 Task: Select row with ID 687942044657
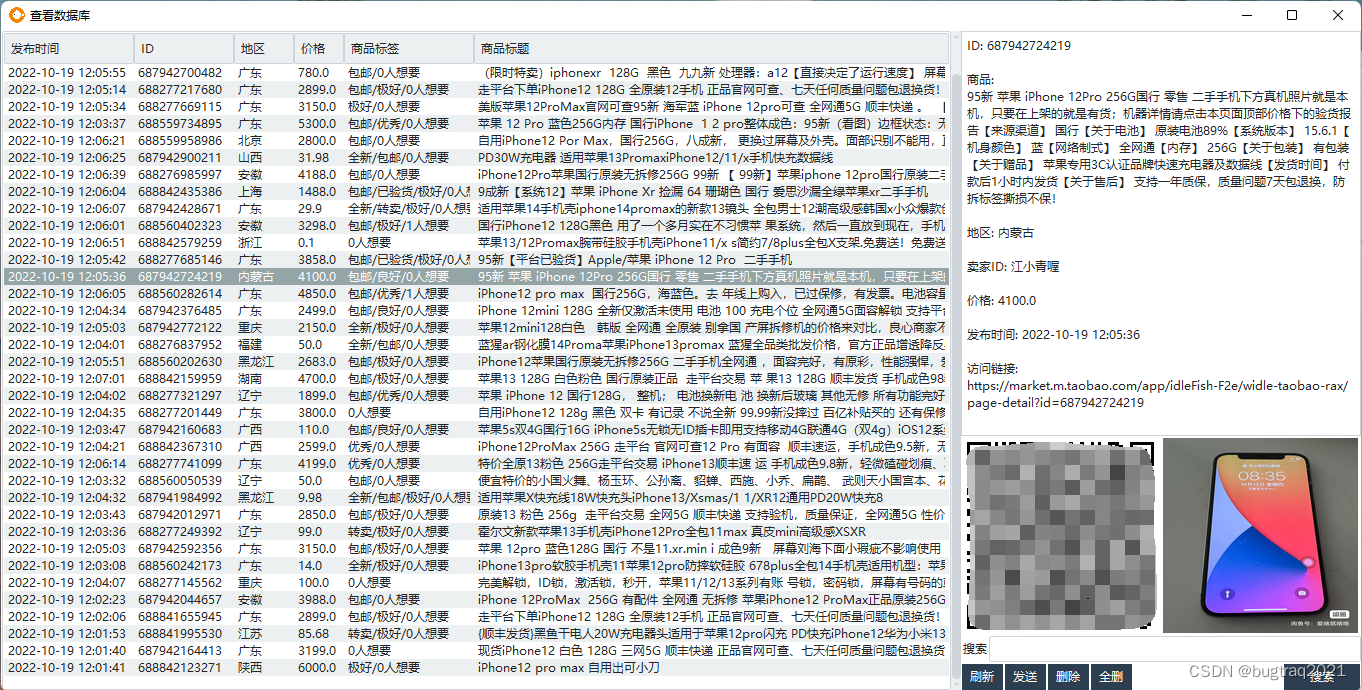475,600
